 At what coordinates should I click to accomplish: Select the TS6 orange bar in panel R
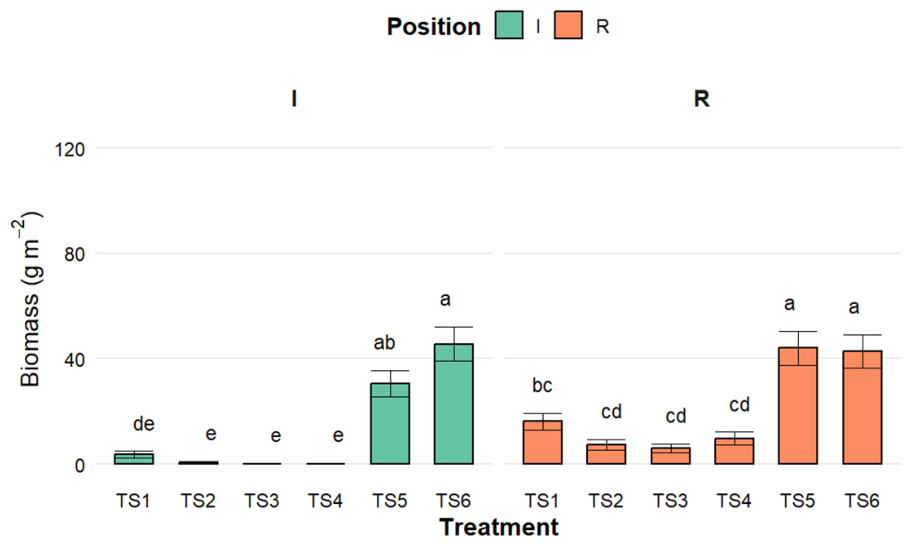click(x=862, y=408)
